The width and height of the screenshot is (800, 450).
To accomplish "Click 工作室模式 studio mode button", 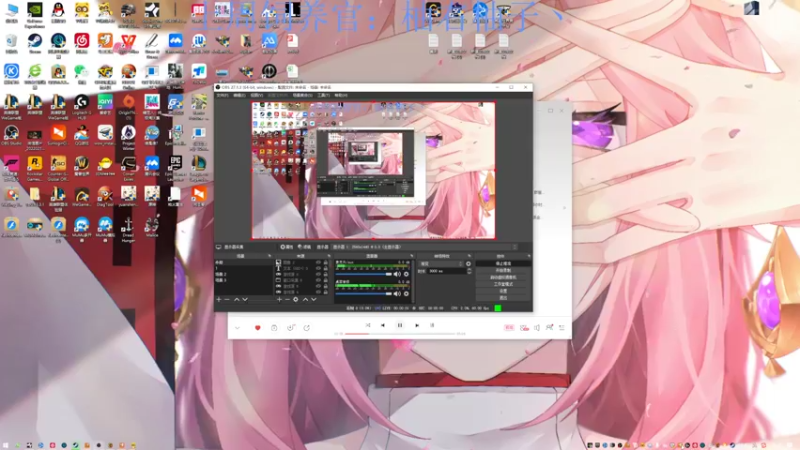I will (503, 284).
